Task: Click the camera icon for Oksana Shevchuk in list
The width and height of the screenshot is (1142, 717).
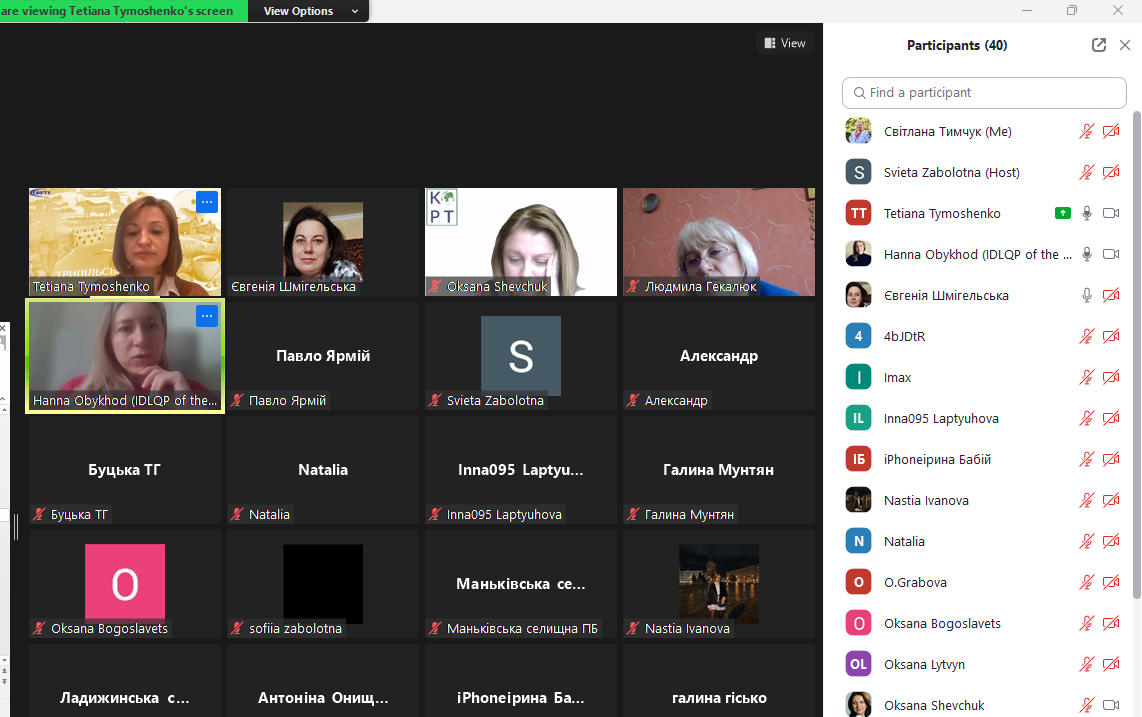Action: 1111,705
